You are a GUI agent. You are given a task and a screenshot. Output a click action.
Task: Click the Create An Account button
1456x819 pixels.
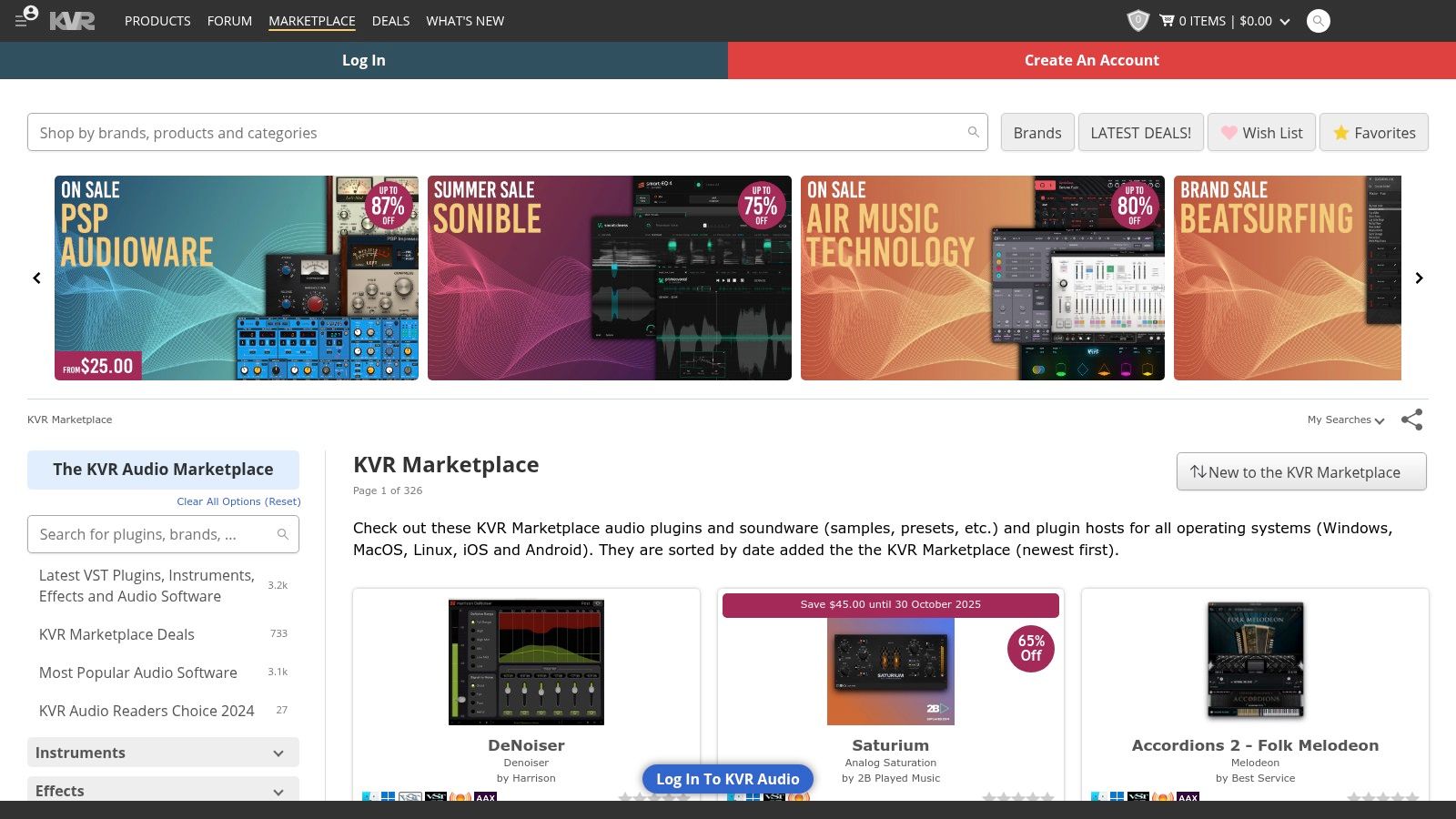click(x=1091, y=60)
